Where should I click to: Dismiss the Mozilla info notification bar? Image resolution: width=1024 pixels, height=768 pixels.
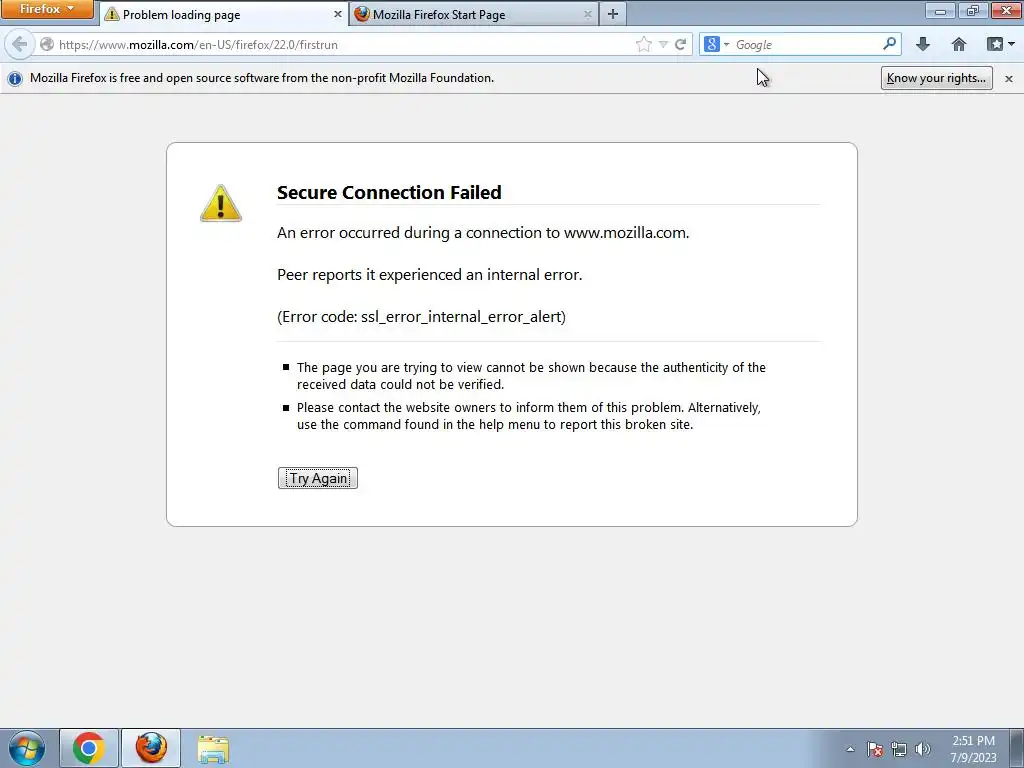(1008, 78)
